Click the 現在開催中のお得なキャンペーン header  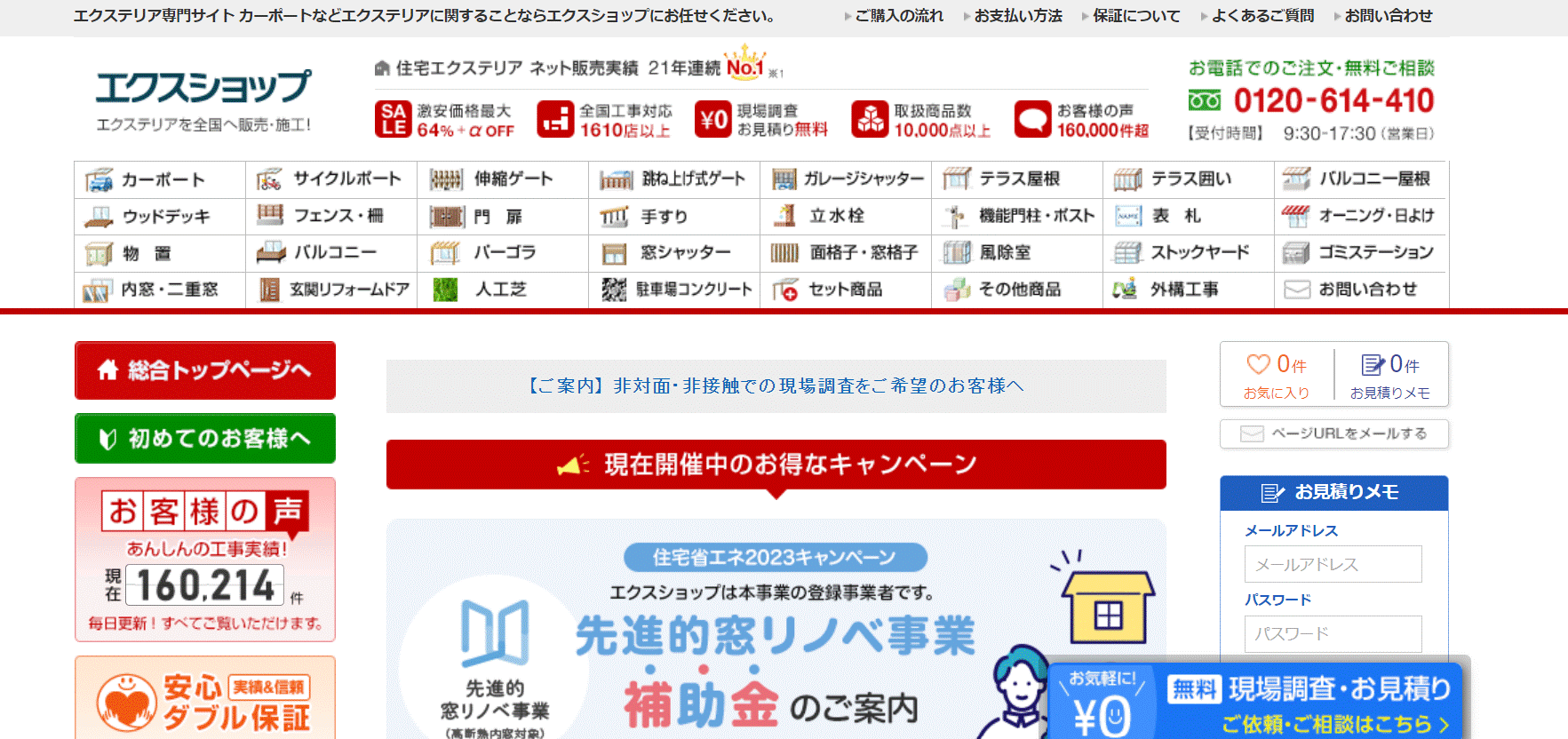[x=776, y=465]
